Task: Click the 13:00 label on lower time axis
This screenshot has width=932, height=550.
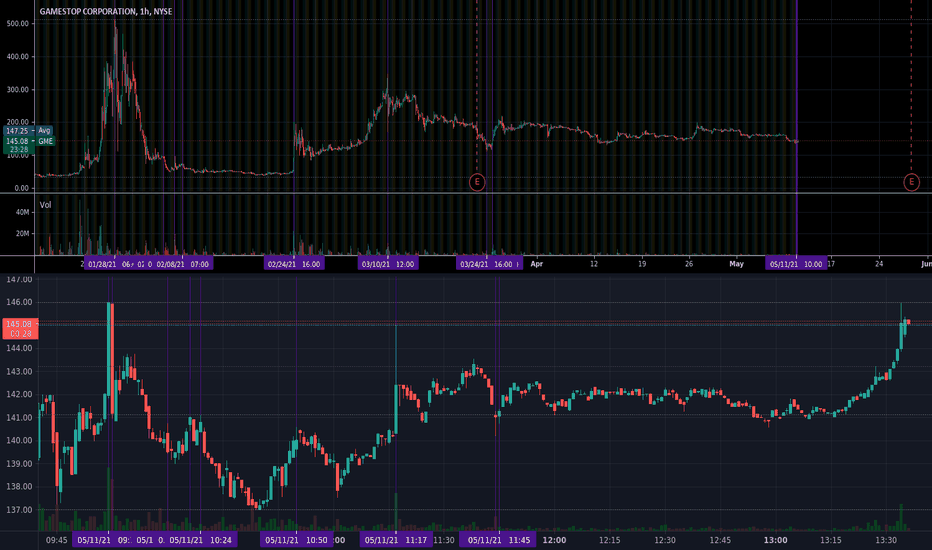Action: 775,540
